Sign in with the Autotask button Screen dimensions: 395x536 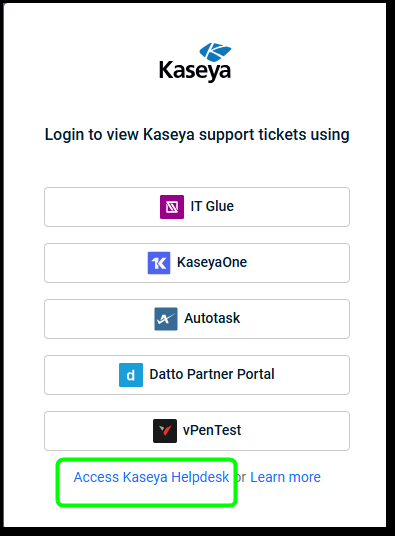point(197,319)
